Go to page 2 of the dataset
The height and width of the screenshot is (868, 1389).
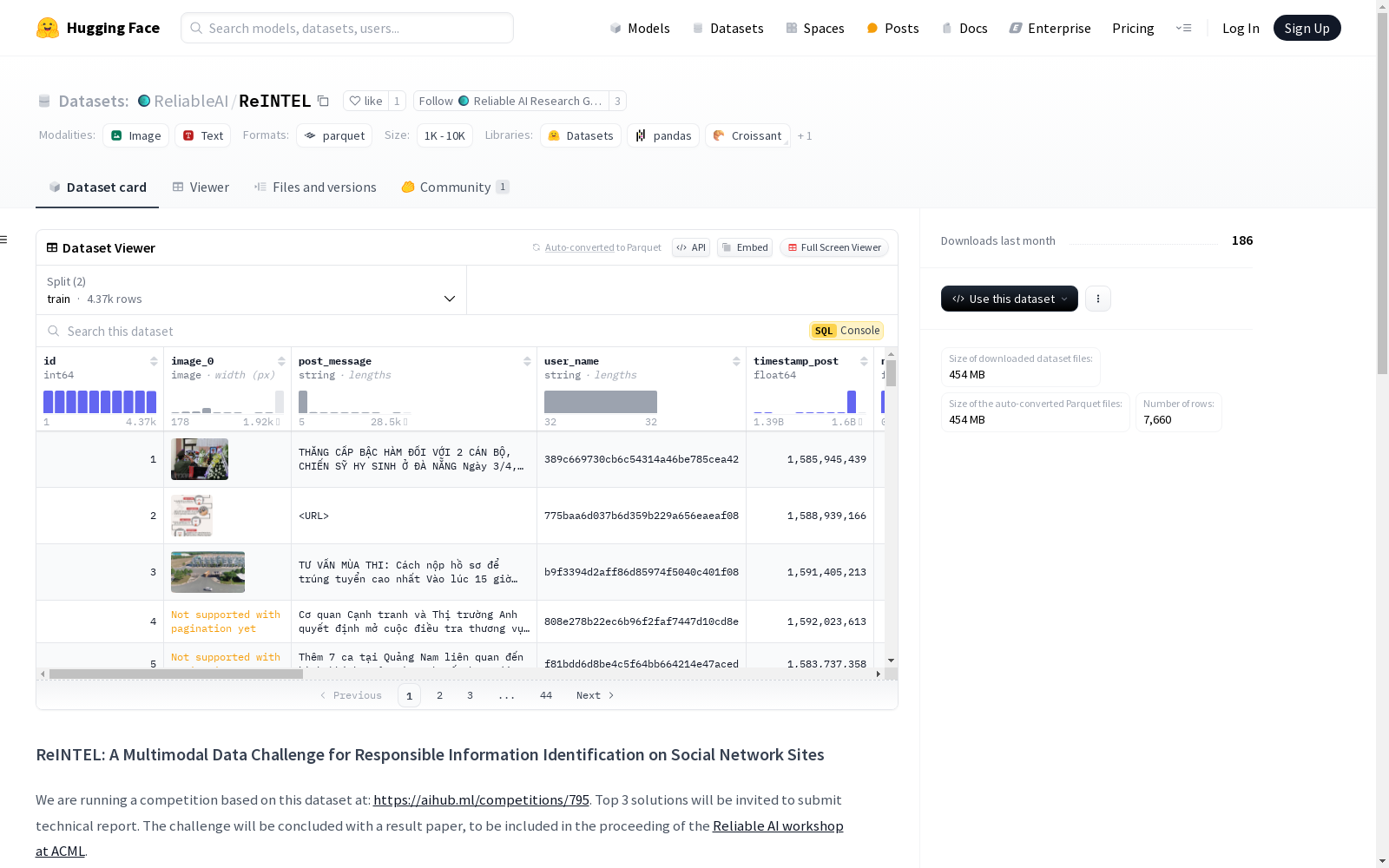(x=440, y=695)
